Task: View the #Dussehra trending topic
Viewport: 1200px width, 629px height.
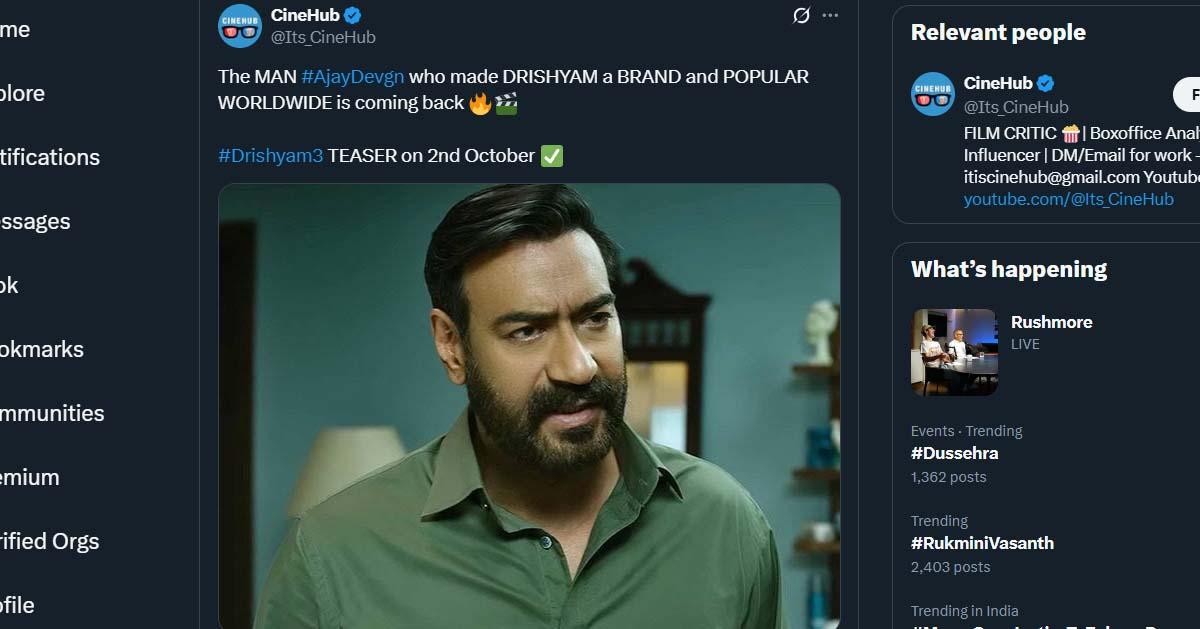Action: tap(954, 453)
